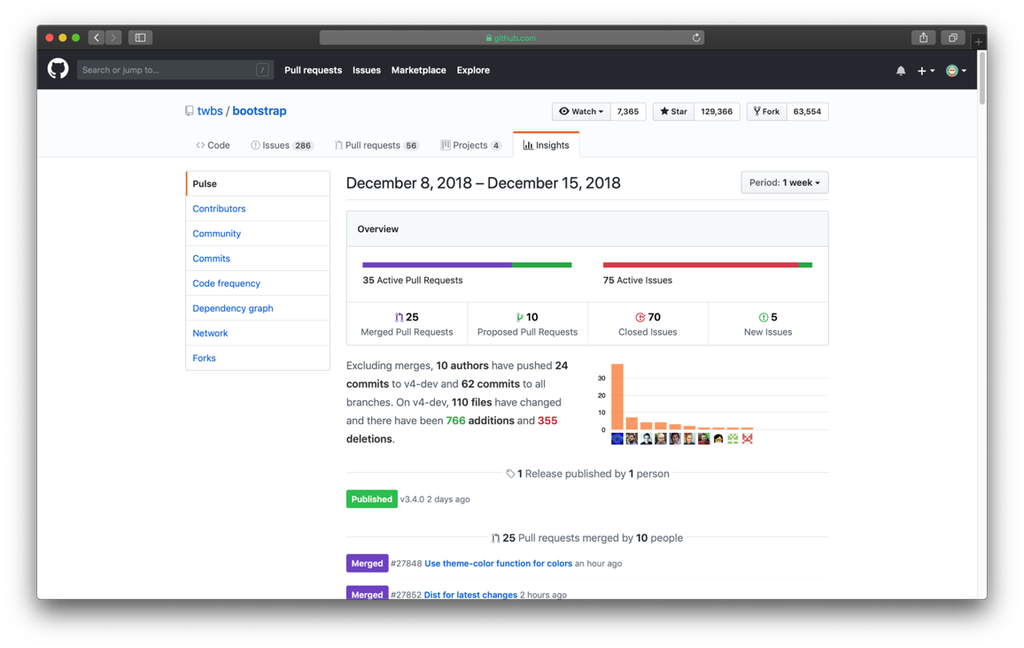Open Use theme-color function for colors
The width and height of the screenshot is (1024, 648).
[x=498, y=563]
